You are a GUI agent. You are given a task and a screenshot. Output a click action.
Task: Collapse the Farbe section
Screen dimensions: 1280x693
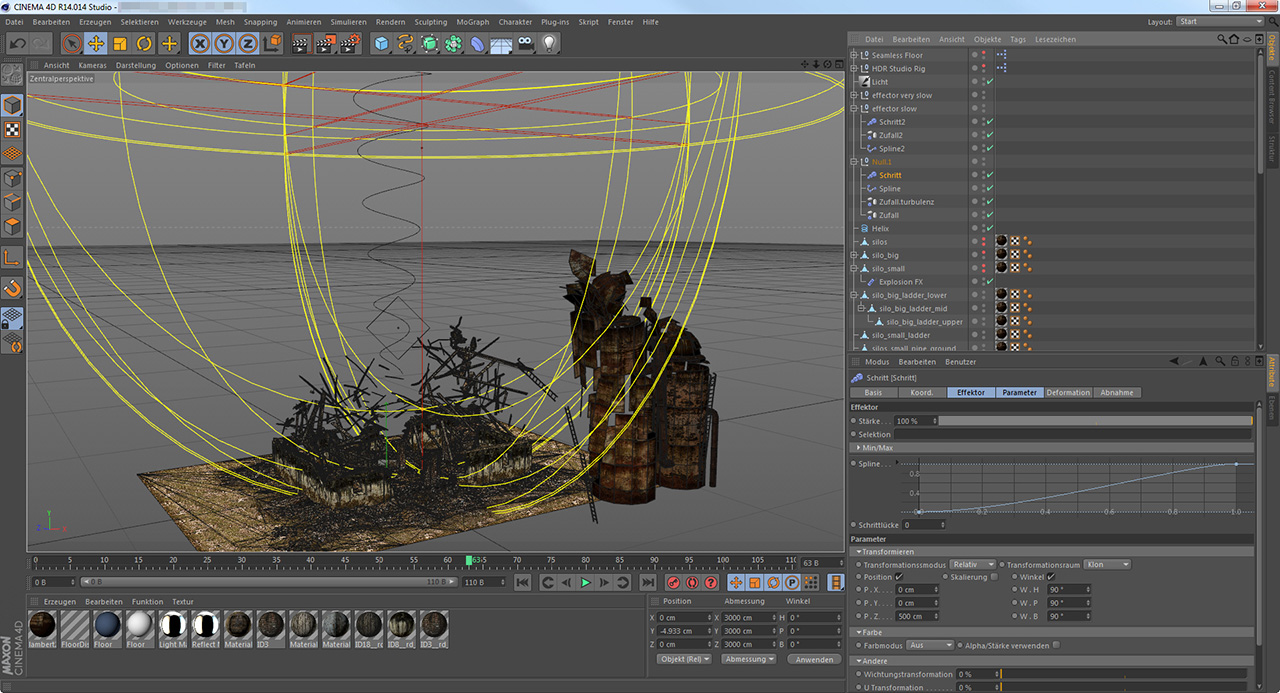(868, 632)
